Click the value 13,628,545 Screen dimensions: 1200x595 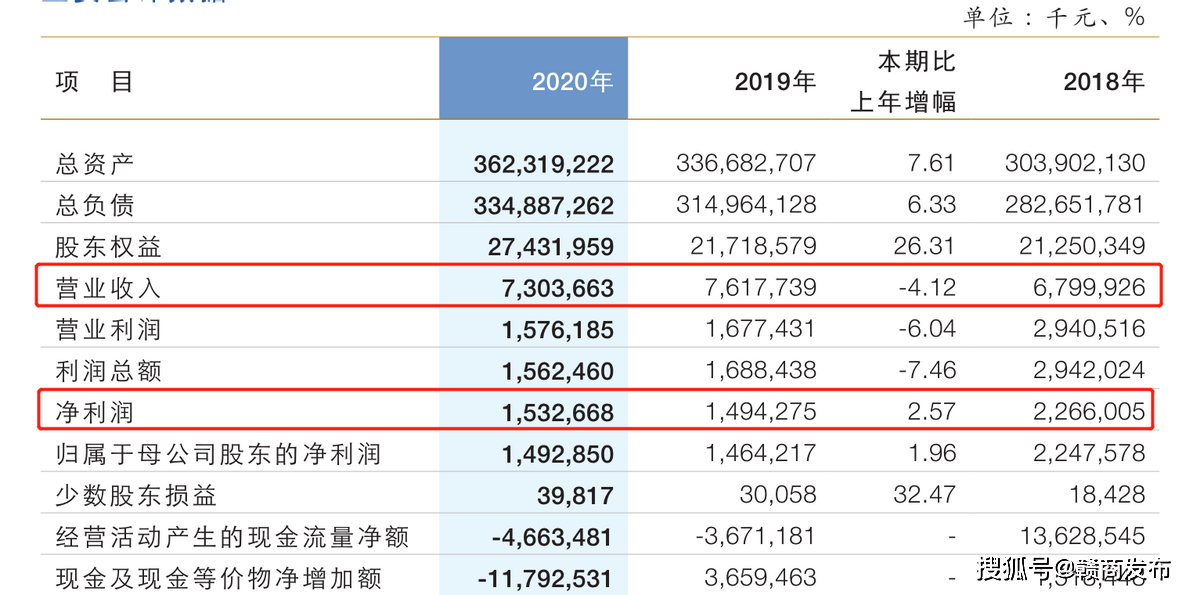tap(1082, 536)
